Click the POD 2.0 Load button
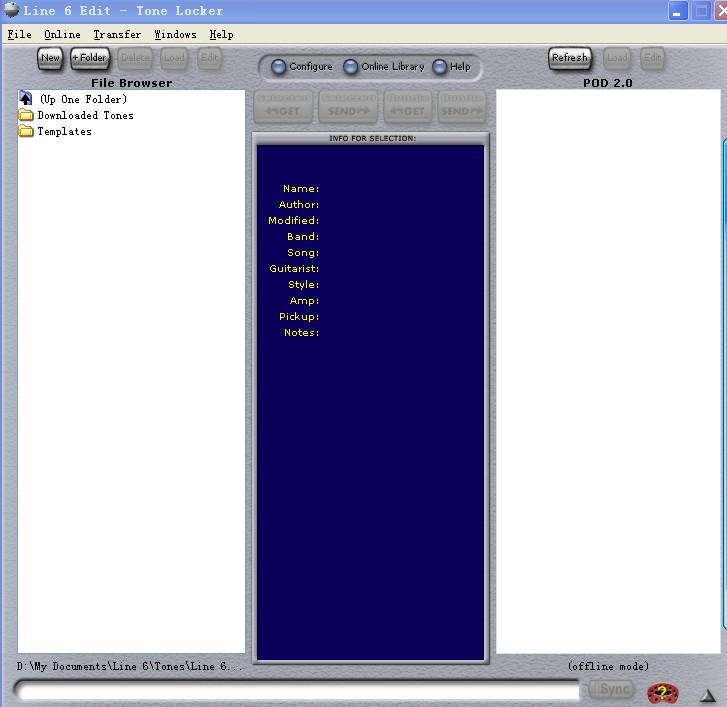Screen dimensions: 727x707 [617, 58]
